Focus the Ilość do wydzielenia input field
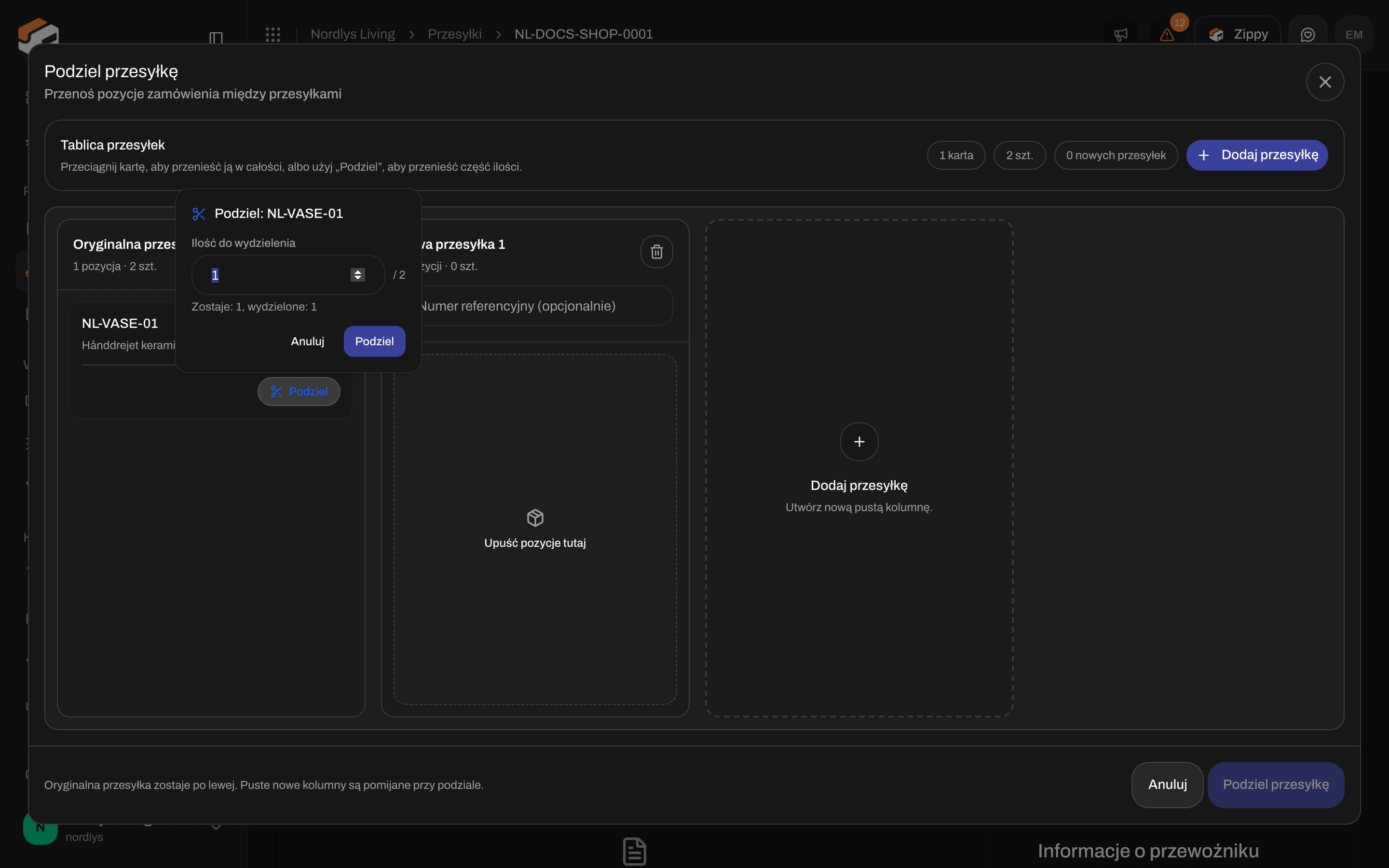 (x=287, y=275)
